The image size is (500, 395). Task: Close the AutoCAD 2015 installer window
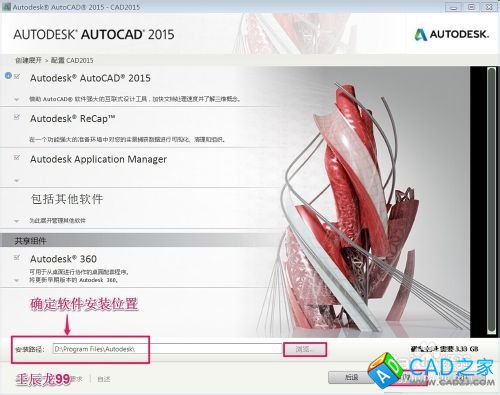point(490,7)
